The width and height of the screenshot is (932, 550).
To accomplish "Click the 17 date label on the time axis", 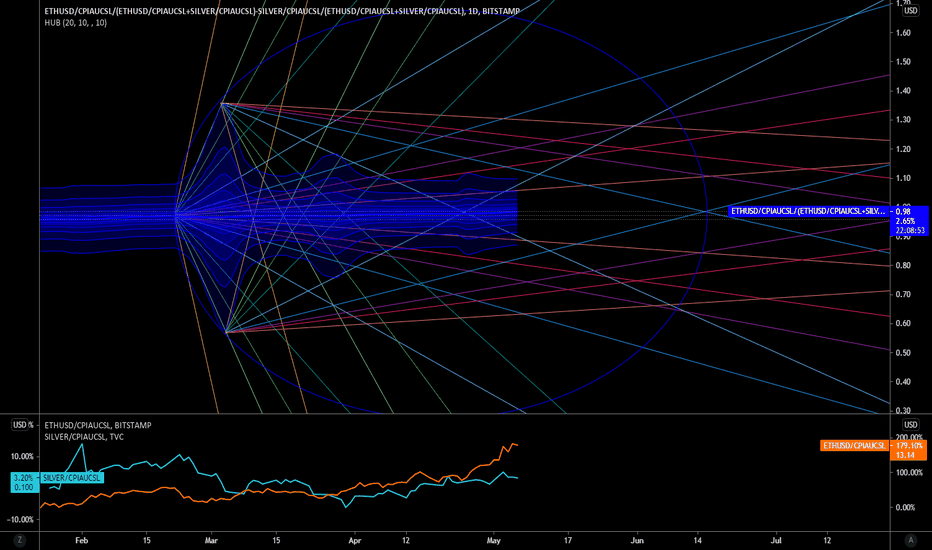I will tap(568, 540).
